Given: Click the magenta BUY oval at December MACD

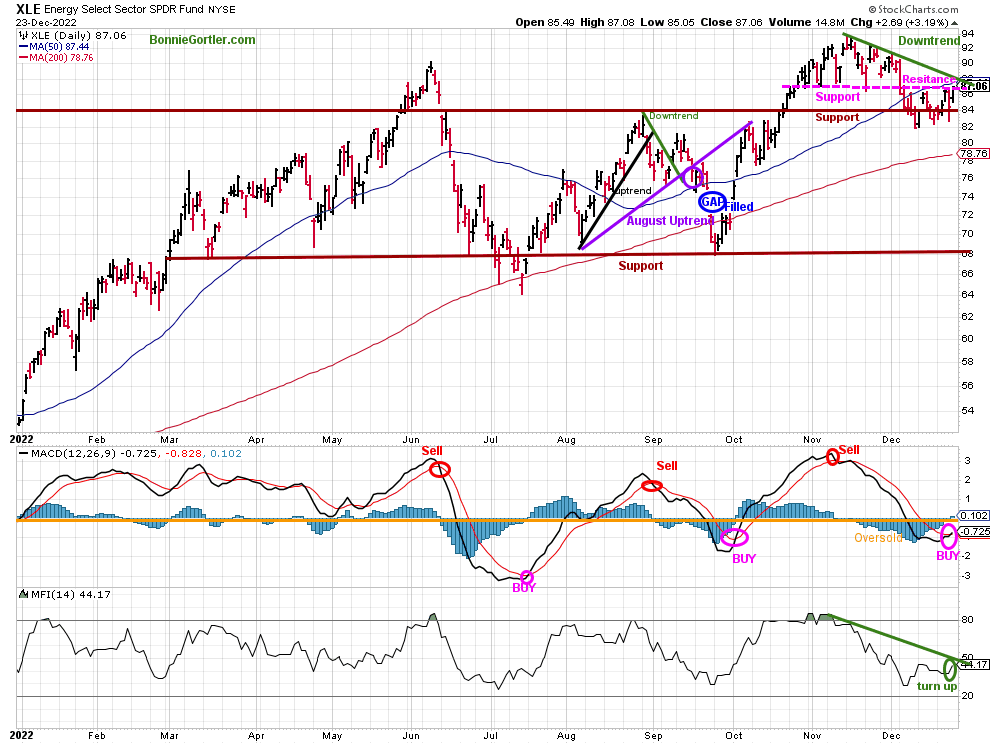Looking at the screenshot, I should point(948,536).
